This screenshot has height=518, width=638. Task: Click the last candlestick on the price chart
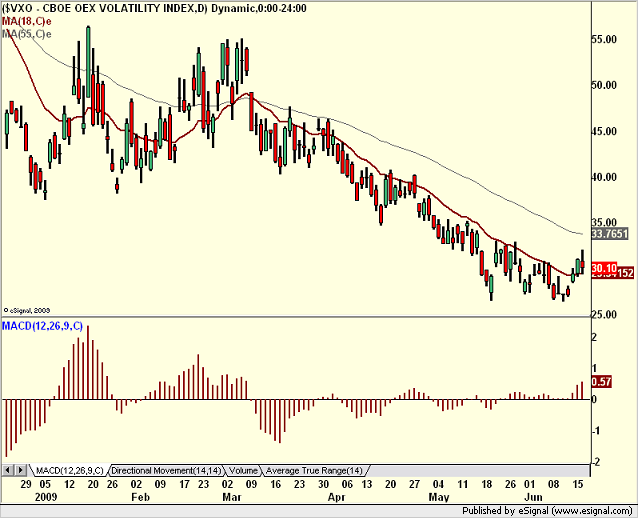pyautogui.click(x=583, y=262)
